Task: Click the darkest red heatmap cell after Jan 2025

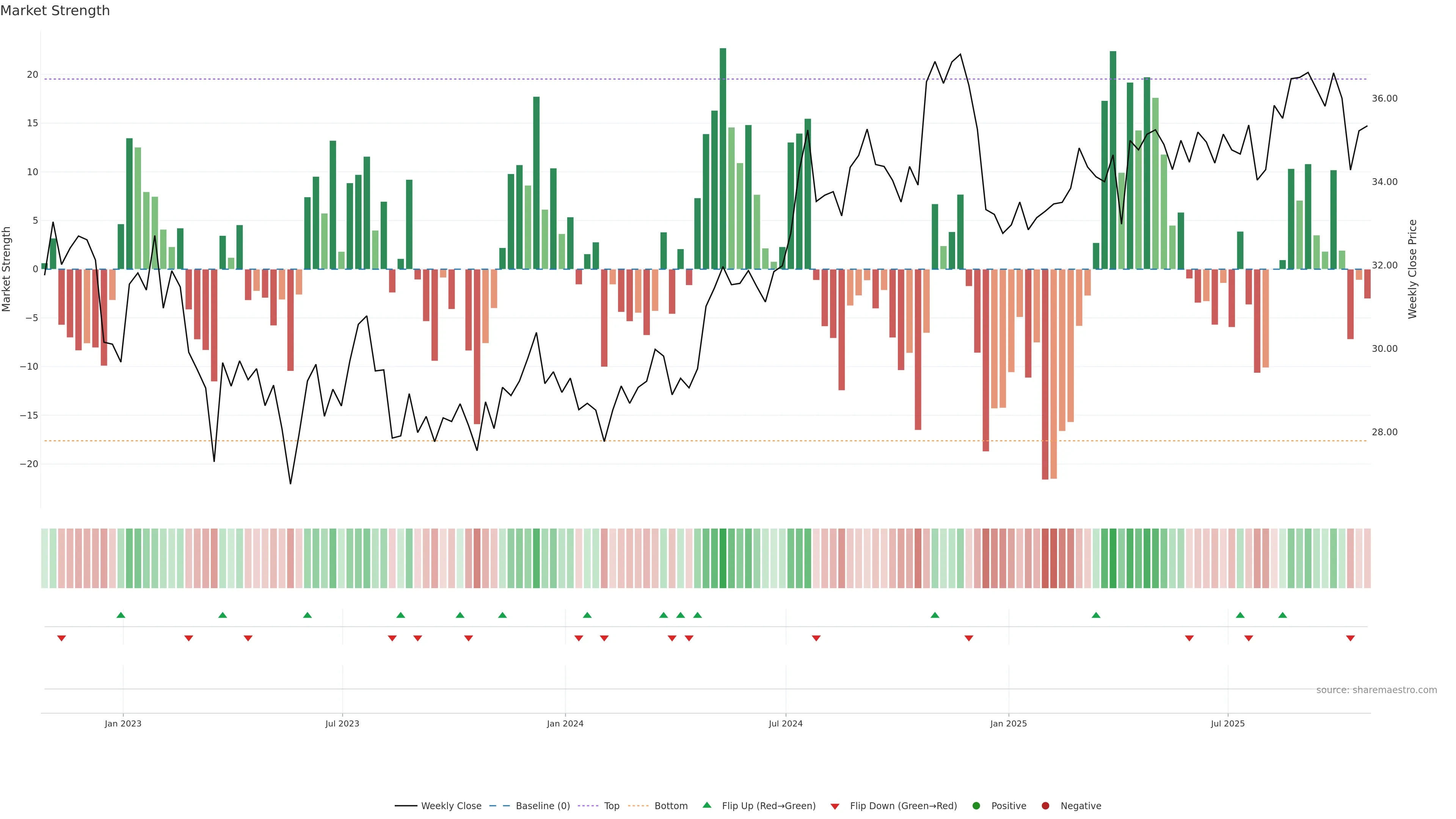Action: click(1045, 559)
